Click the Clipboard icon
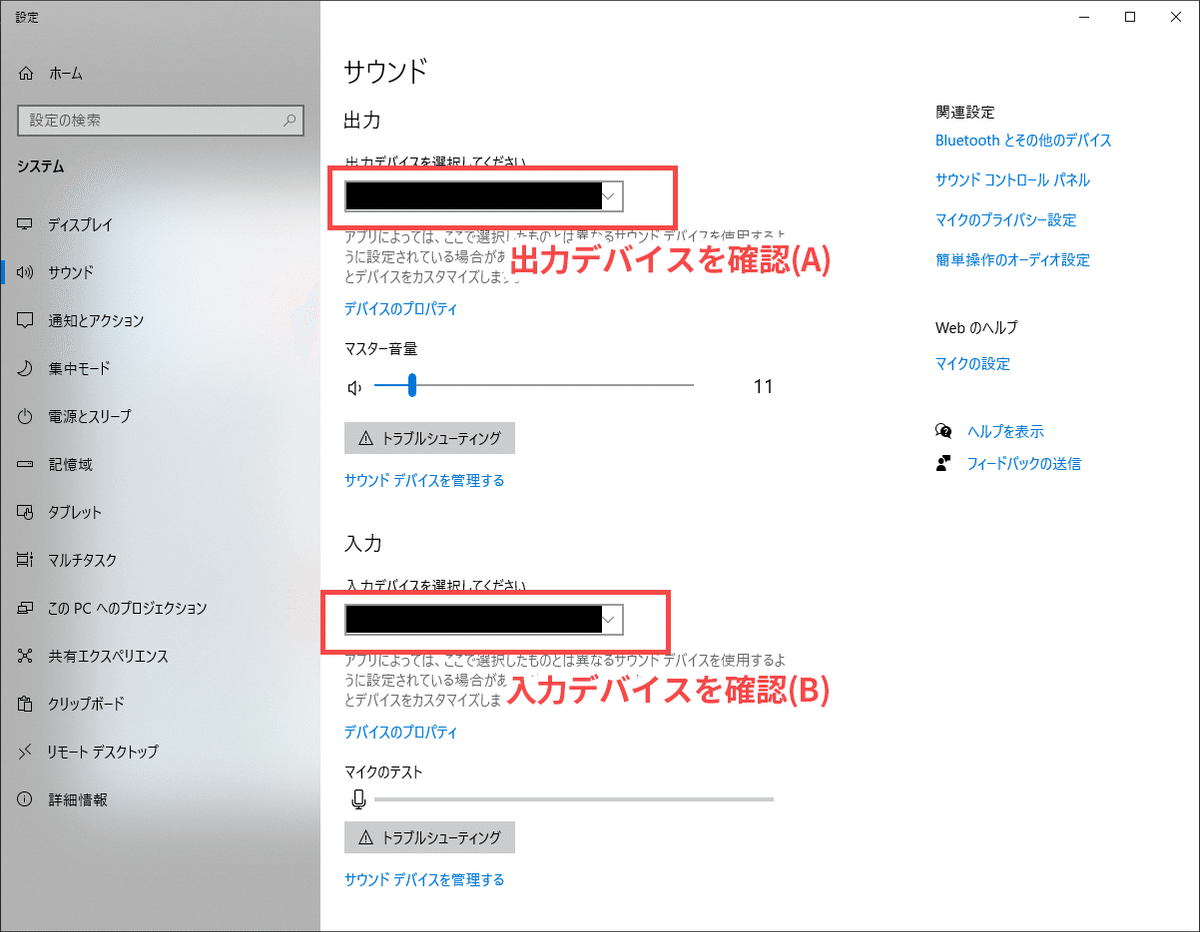 point(26,704)
